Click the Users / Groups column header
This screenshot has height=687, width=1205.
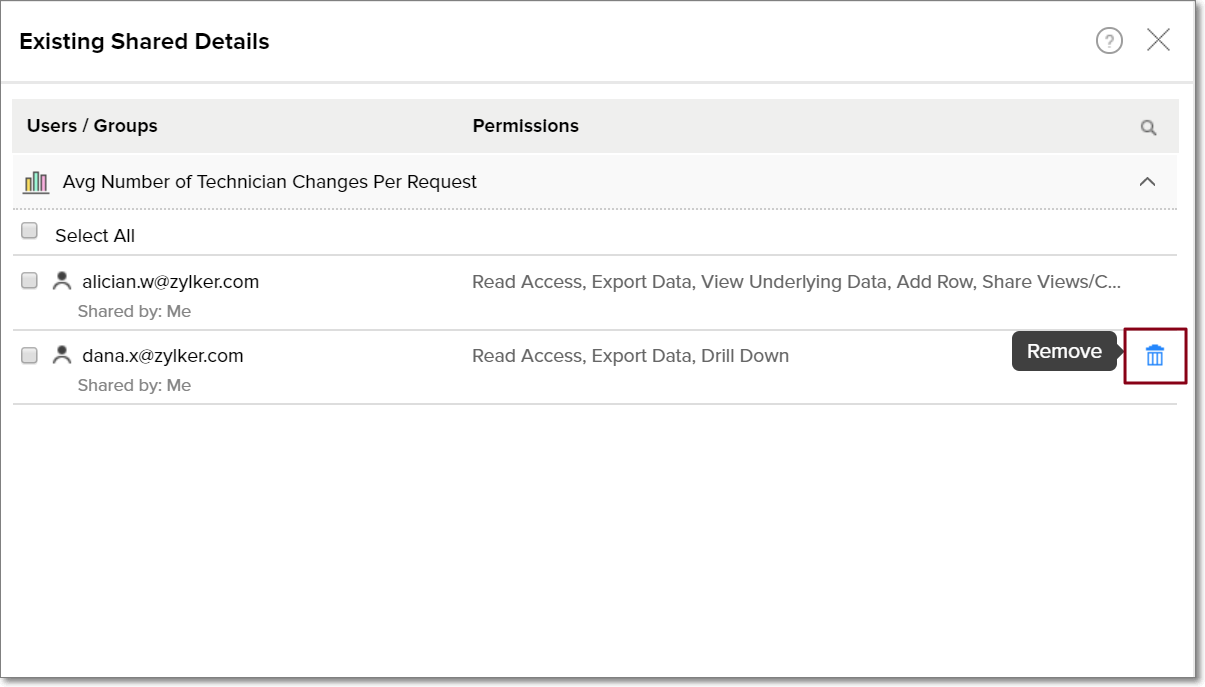tap(92, 126)
